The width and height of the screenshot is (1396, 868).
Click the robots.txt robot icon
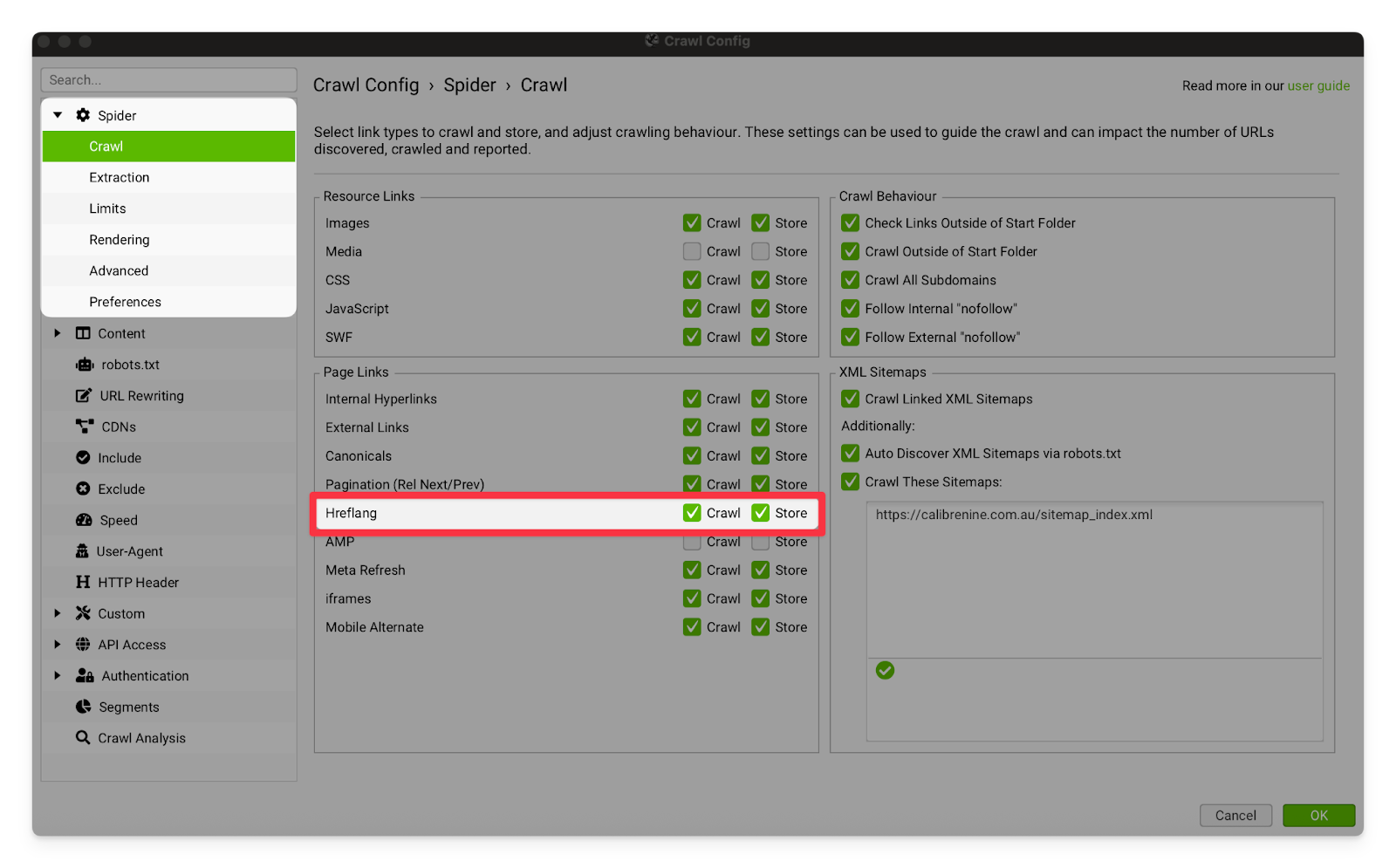[x=84, y=365]
